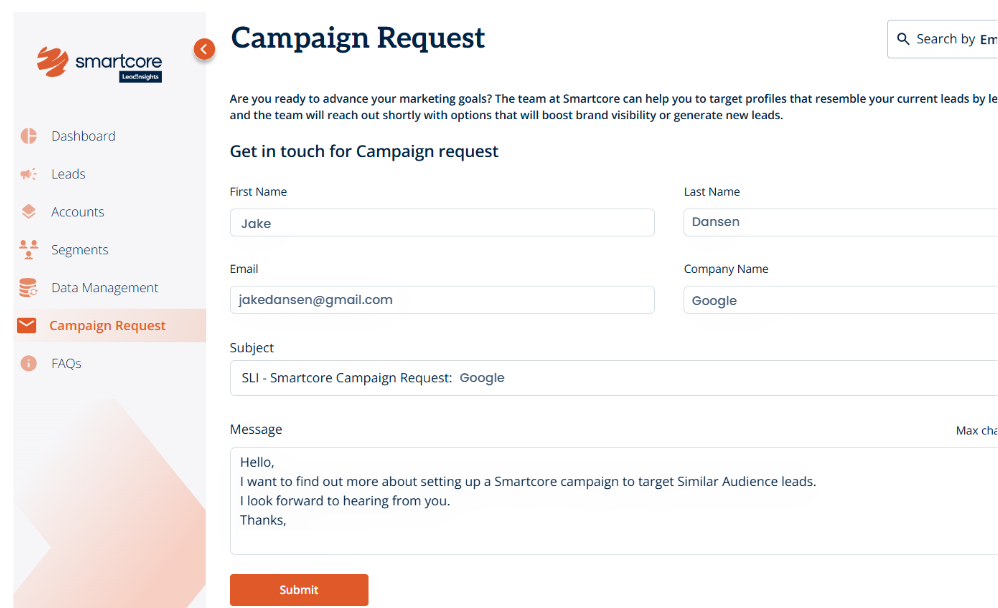
Task: Select Segments in the sidebar
Action: tap(80, 250)
